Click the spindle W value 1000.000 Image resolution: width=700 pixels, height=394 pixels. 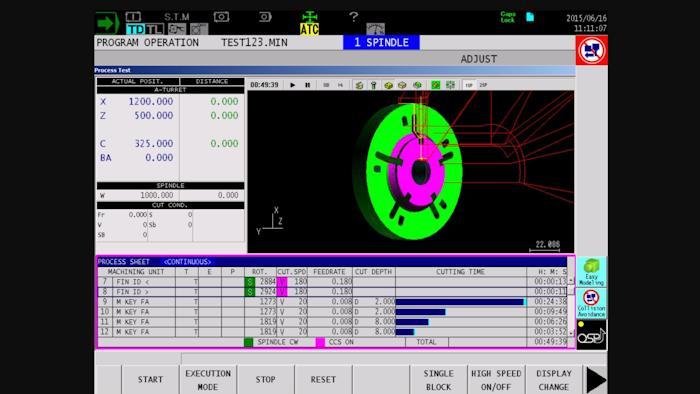pos(156,195)
